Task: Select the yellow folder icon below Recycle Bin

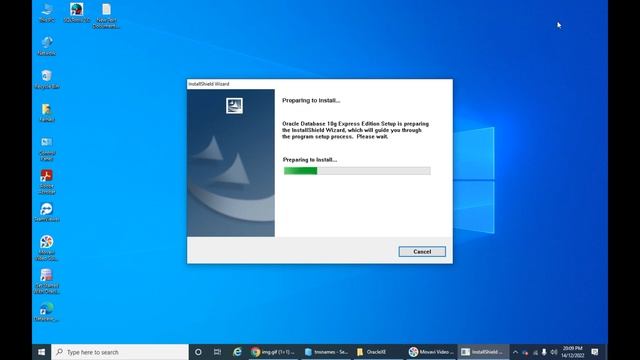Action: click(x=47, y=113)
